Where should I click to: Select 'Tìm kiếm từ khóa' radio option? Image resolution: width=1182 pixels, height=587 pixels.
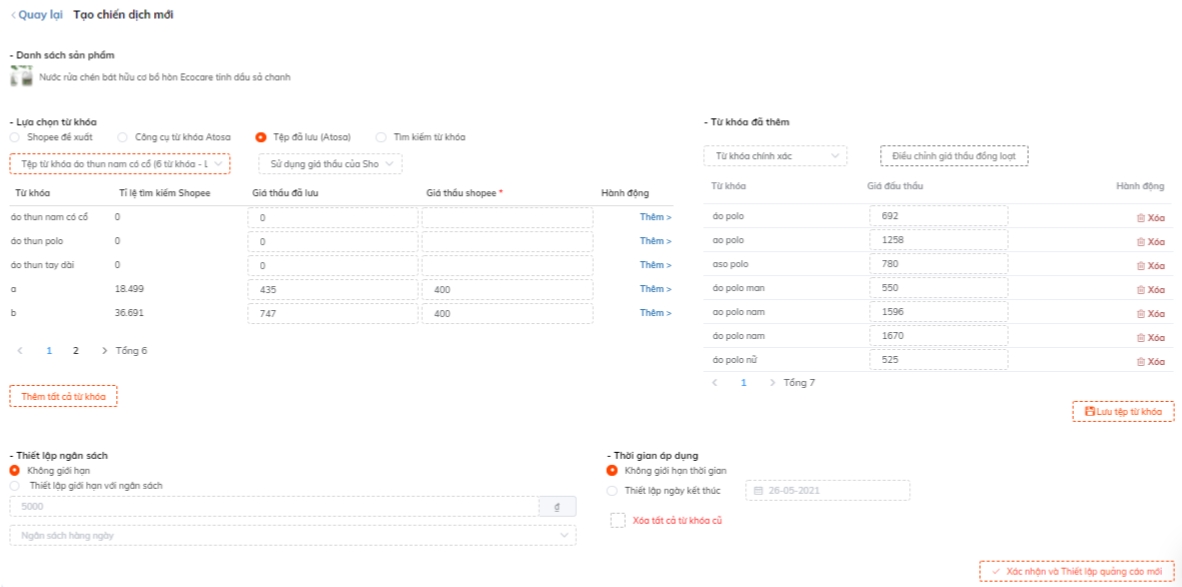click(381, 137)
